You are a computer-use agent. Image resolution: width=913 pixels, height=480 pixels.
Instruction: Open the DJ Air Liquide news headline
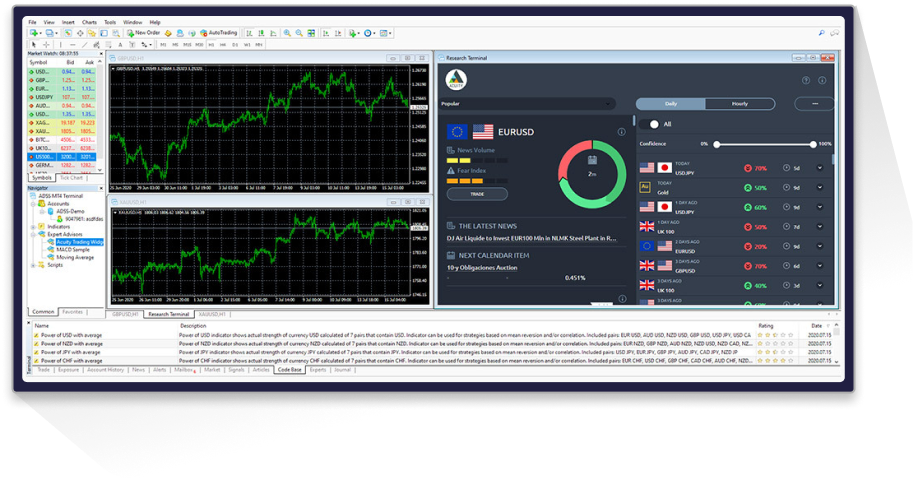[531, 238]
